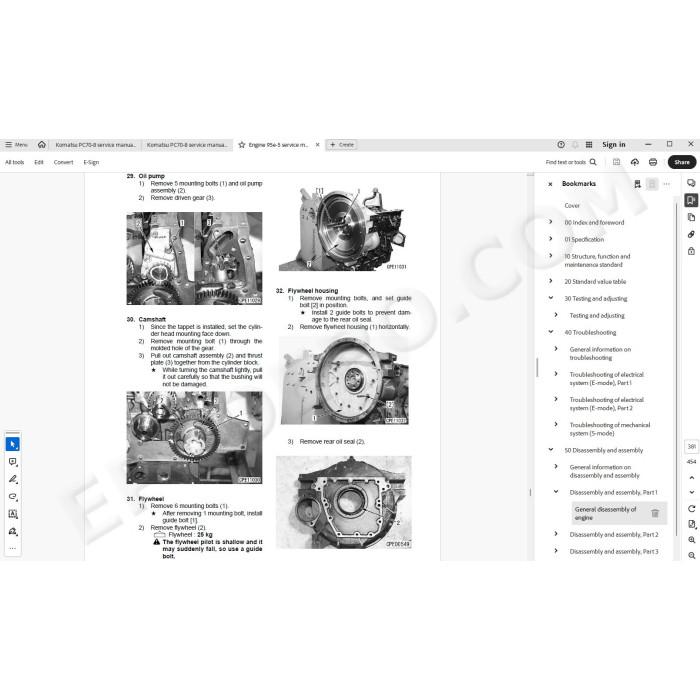The height and width of the screenshot is (700, 700).
Task: Click the upload to cloud icon
Action: 634,162
